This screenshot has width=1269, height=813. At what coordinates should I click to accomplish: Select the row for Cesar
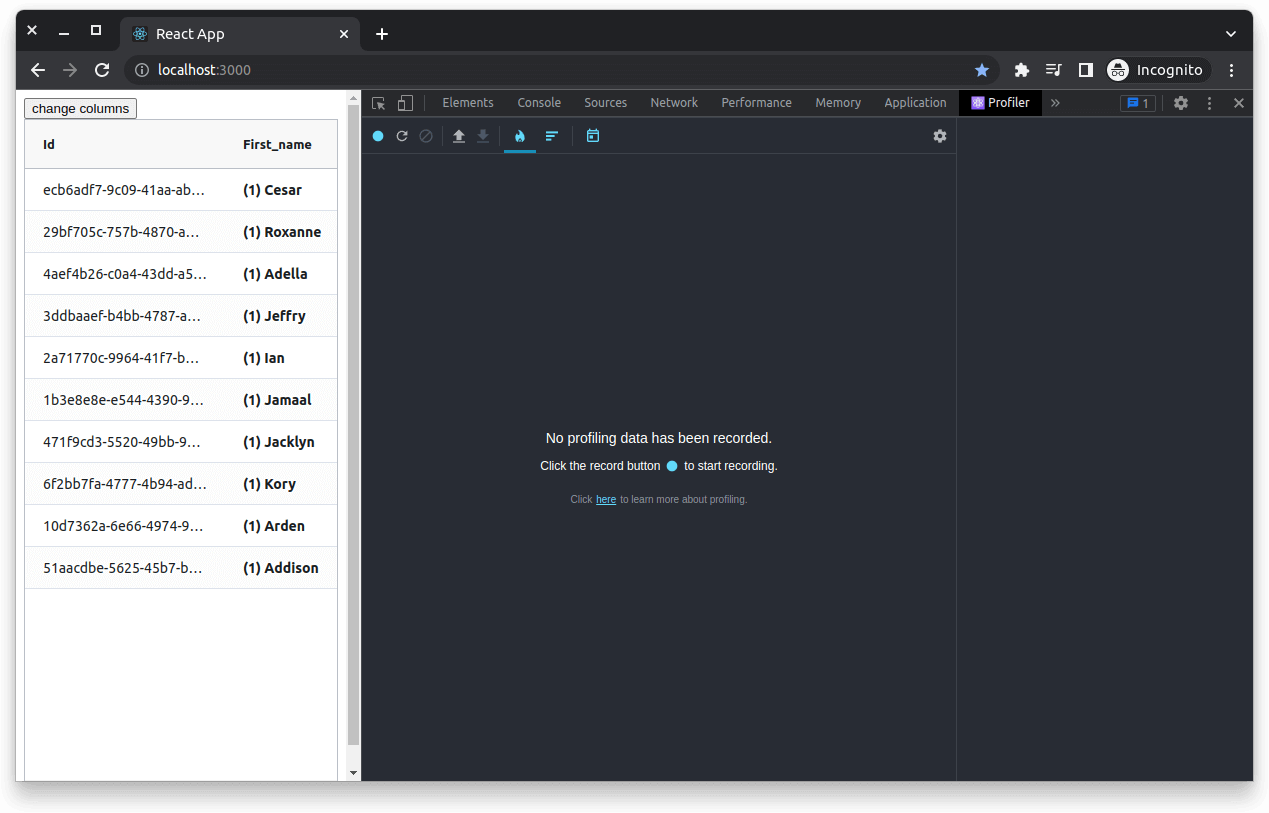point(180,190)
